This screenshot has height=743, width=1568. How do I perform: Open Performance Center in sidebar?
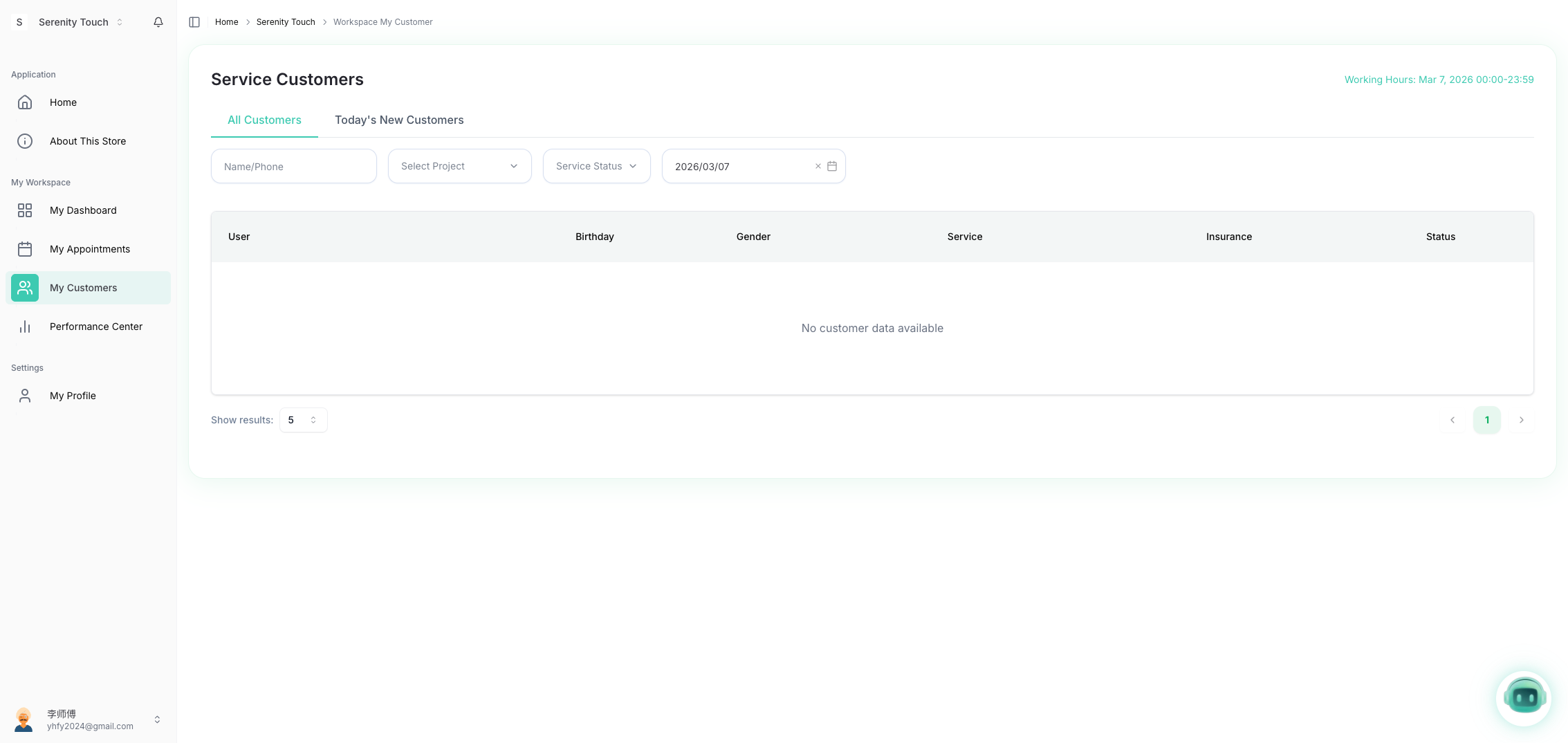click(95, 327)
